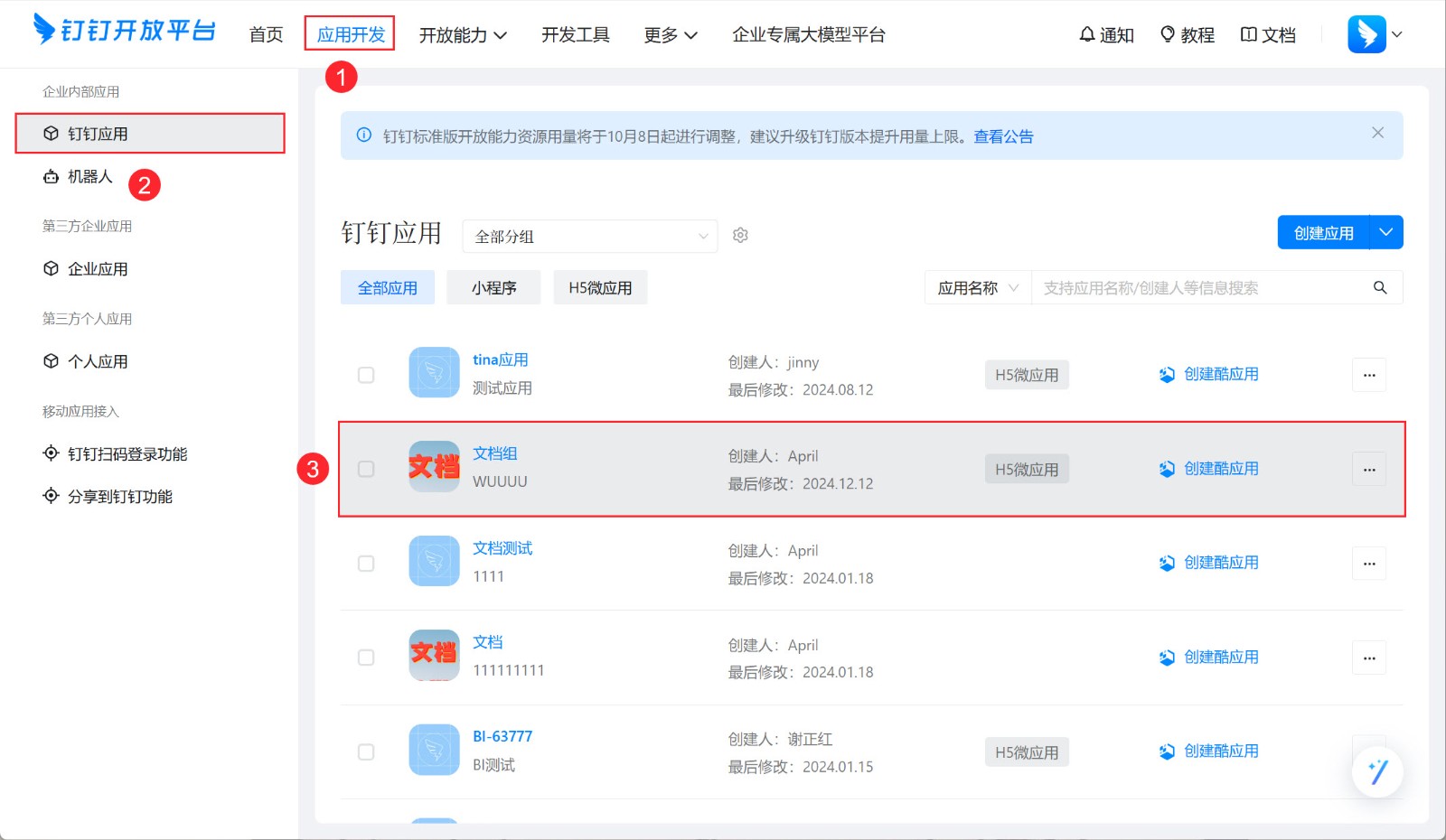This screenshot has height=840, width=1446.
Task: Open more options for 文档组 app
Action: point(1368,470)
